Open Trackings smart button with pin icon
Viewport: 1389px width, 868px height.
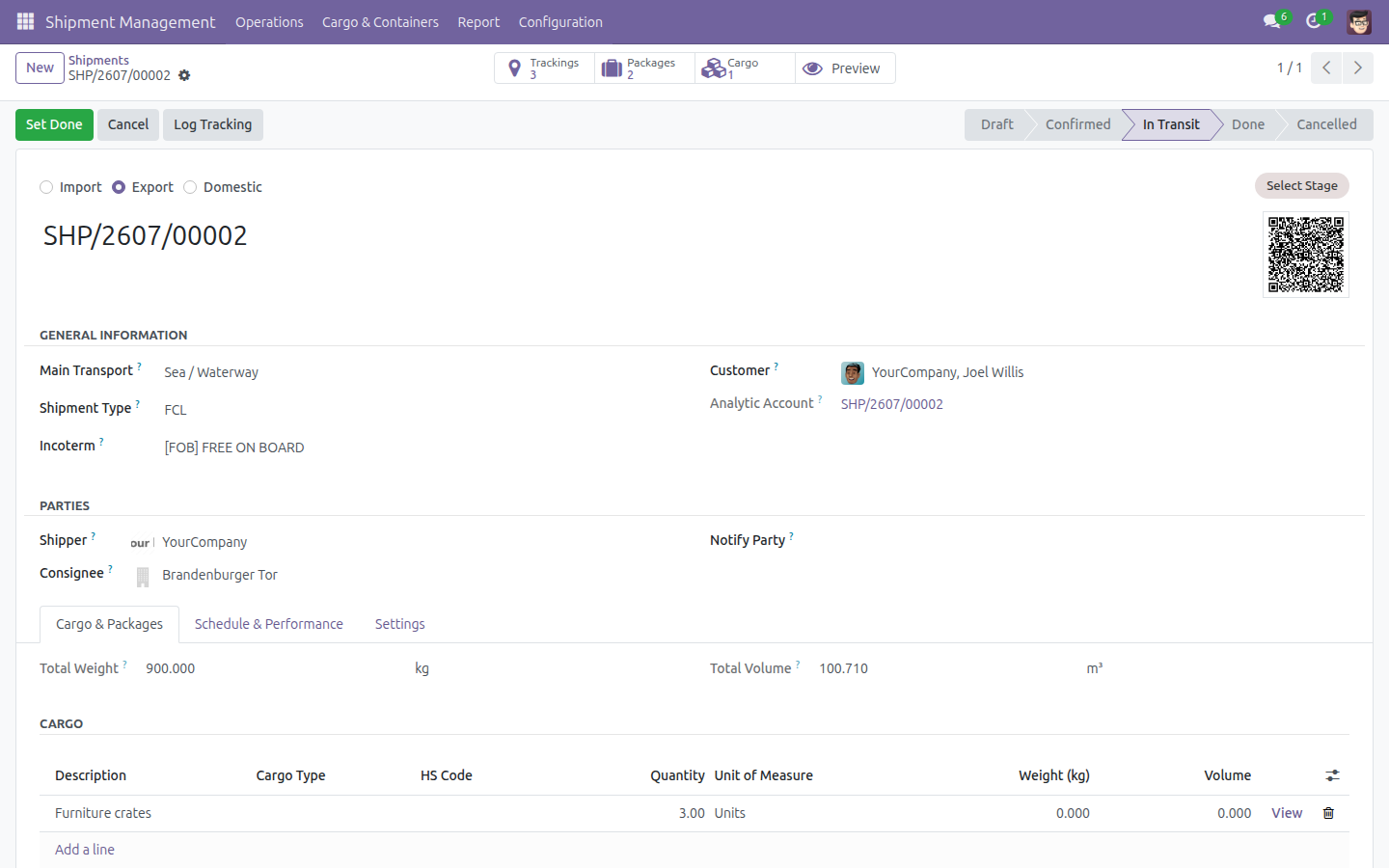tap(545, 68)
